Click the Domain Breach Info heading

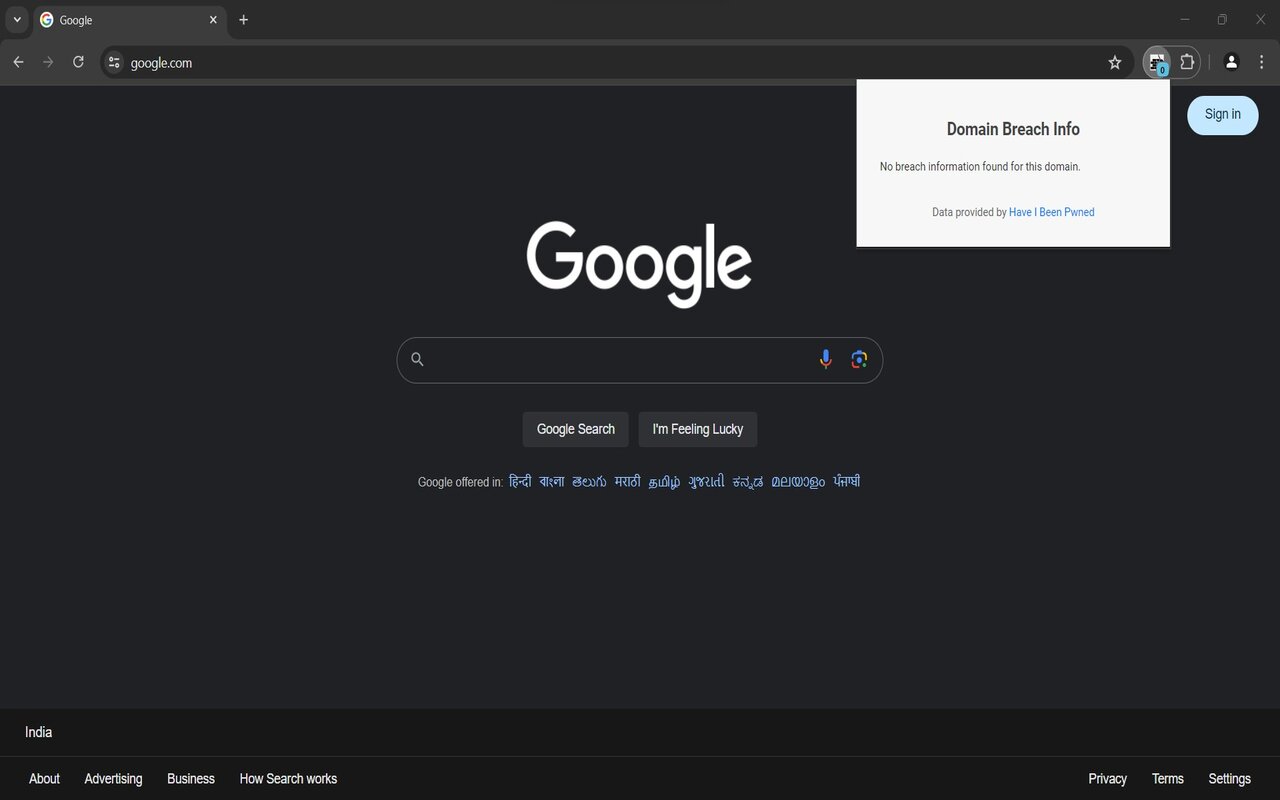tap(1013, 129)
